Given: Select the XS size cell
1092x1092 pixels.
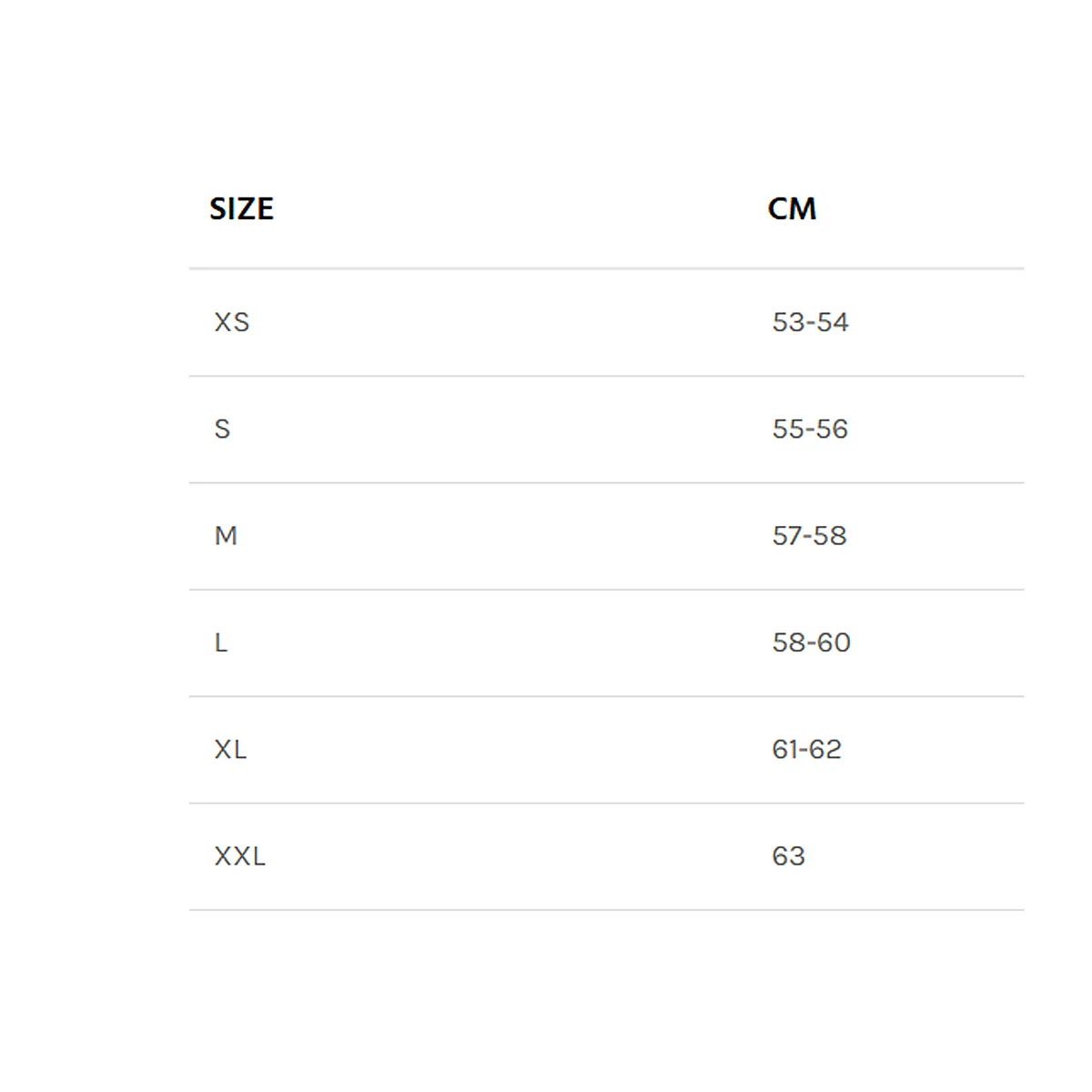Looking at the screenshot, I should [231, 322].
